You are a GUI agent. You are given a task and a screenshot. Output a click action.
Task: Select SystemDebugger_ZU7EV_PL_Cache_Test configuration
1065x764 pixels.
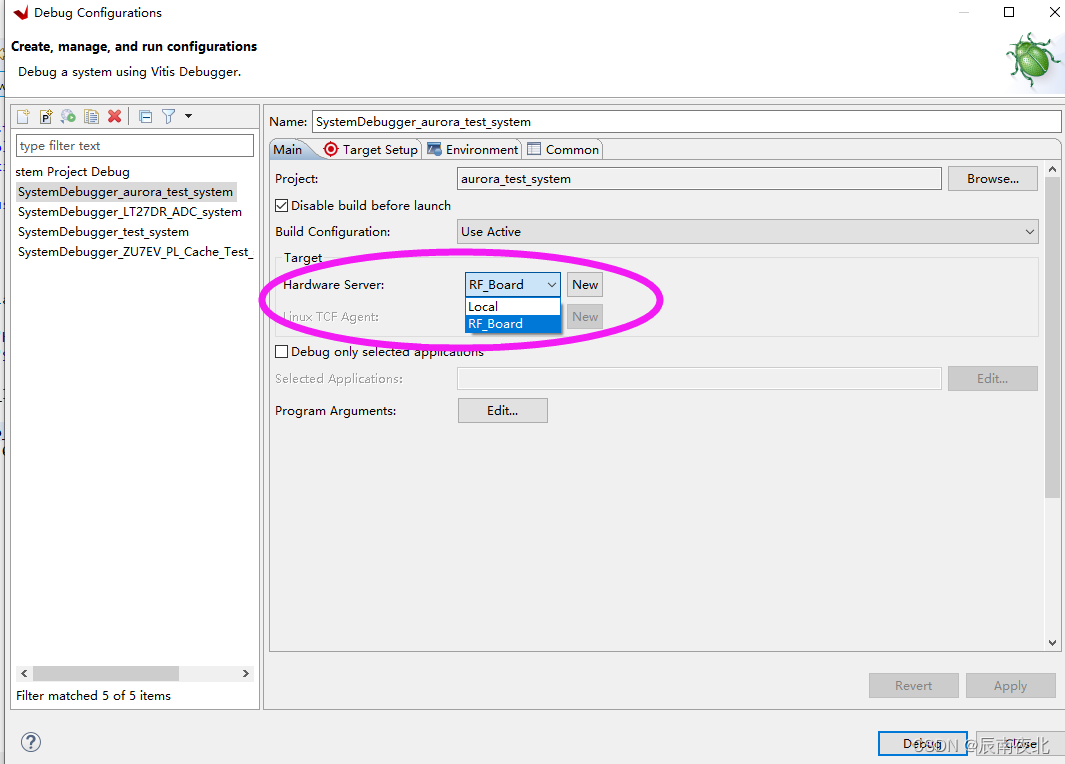click(x=134, y=251)
